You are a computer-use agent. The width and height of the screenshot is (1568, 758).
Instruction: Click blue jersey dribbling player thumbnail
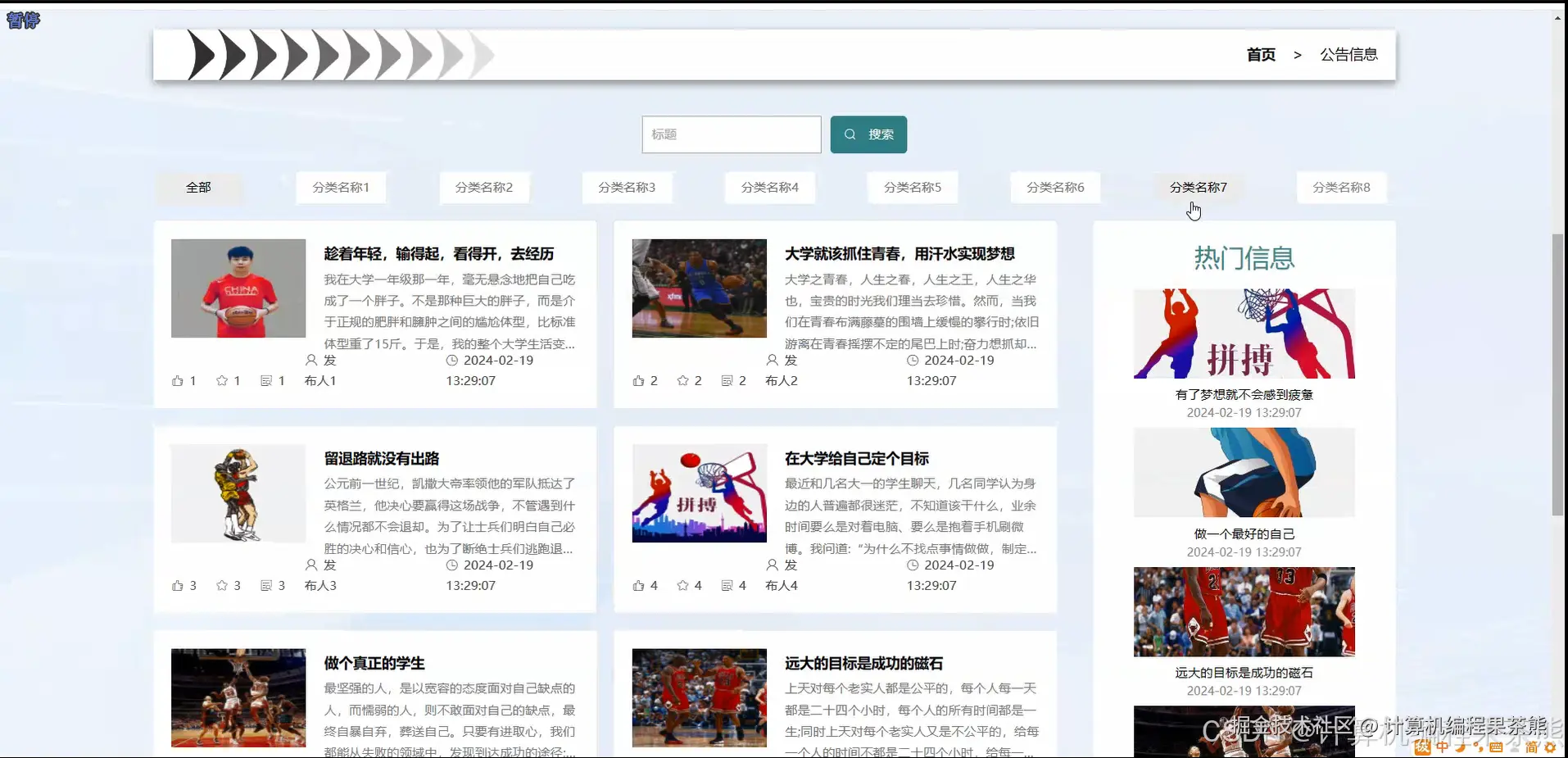[700, 288]
